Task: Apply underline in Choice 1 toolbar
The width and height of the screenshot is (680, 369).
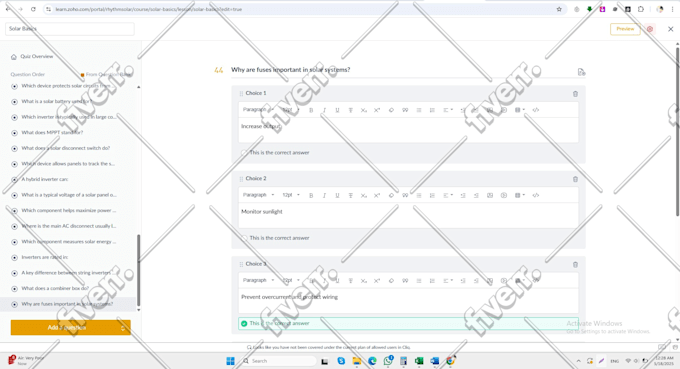Action: pos(337,110)
